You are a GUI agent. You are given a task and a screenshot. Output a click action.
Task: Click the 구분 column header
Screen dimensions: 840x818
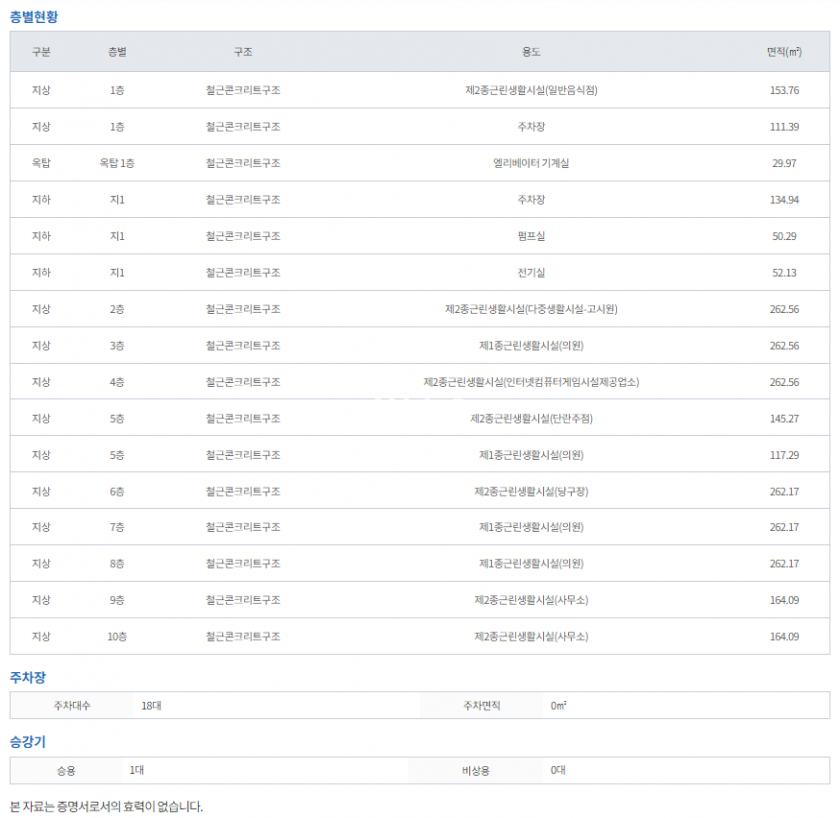click(41, 52)
